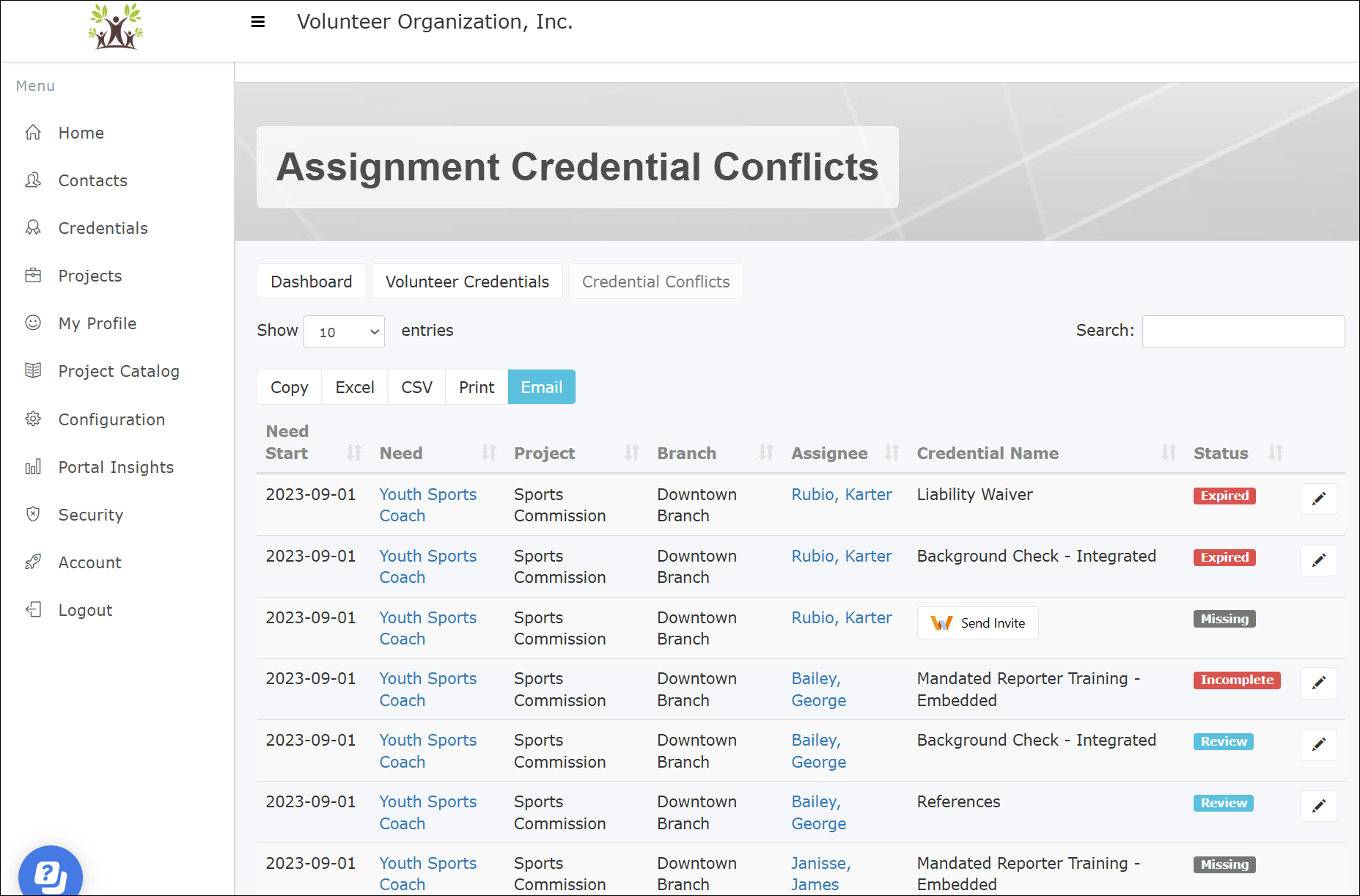
Task: Toggle the hamburger menu icon
Action: [258, 22]
